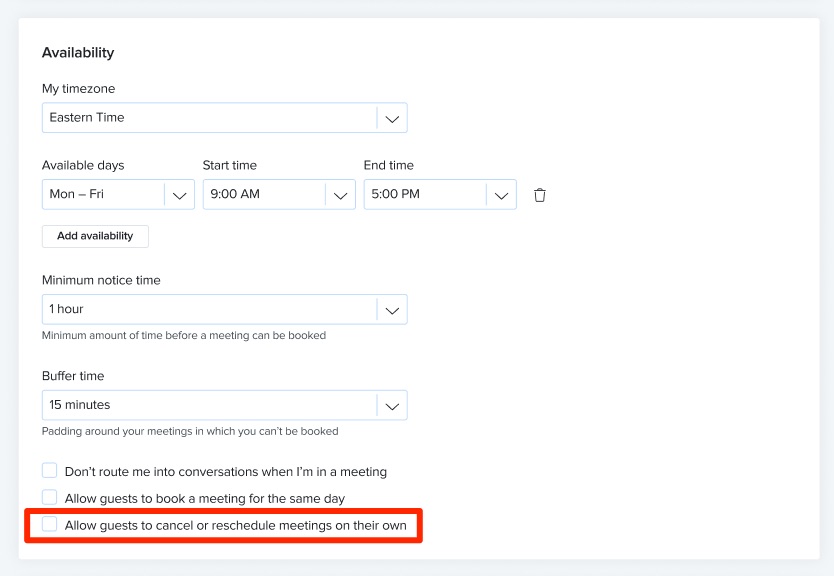Tick allow guests to cancel or reschedule
The image size is (834, 576).
(49, 524)
